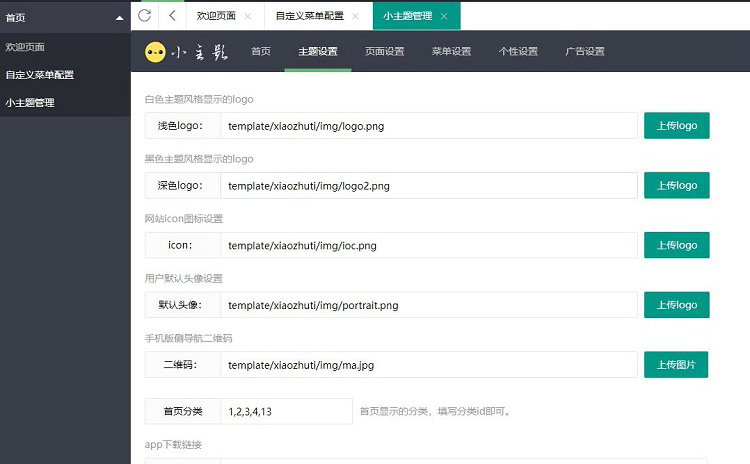The width and height of the screenshot is (750, 464).
Task: Open the 菜单设置 menu item
Action: [451, 52]
